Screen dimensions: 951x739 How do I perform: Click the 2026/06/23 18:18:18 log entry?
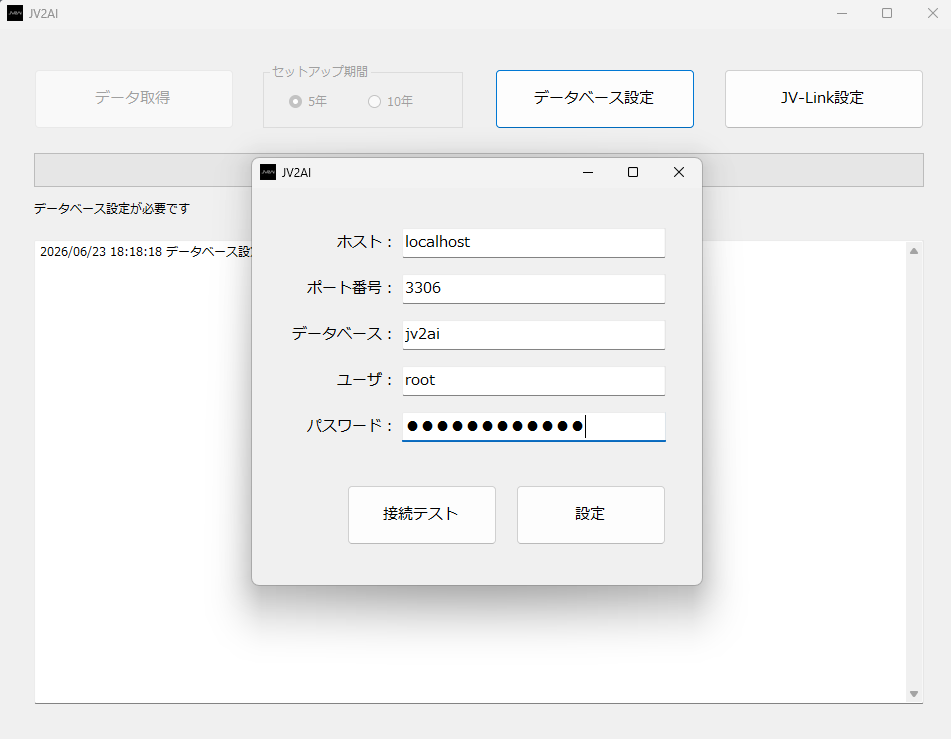coord(146,252)
